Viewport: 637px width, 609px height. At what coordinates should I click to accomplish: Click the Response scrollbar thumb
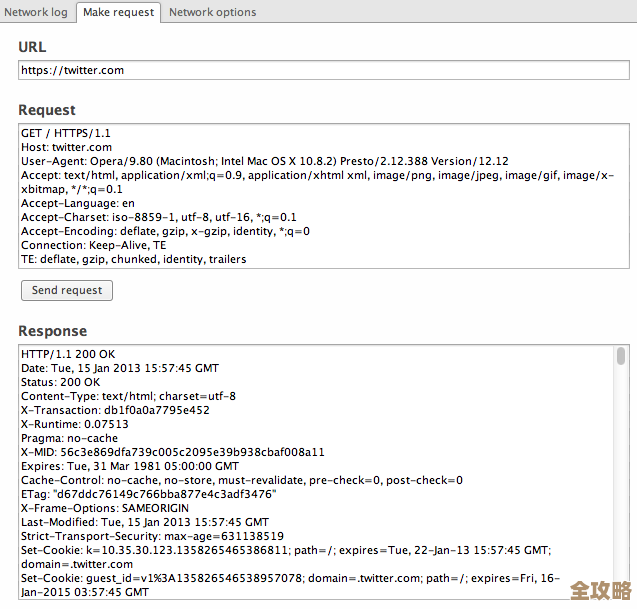pos(621,356)
